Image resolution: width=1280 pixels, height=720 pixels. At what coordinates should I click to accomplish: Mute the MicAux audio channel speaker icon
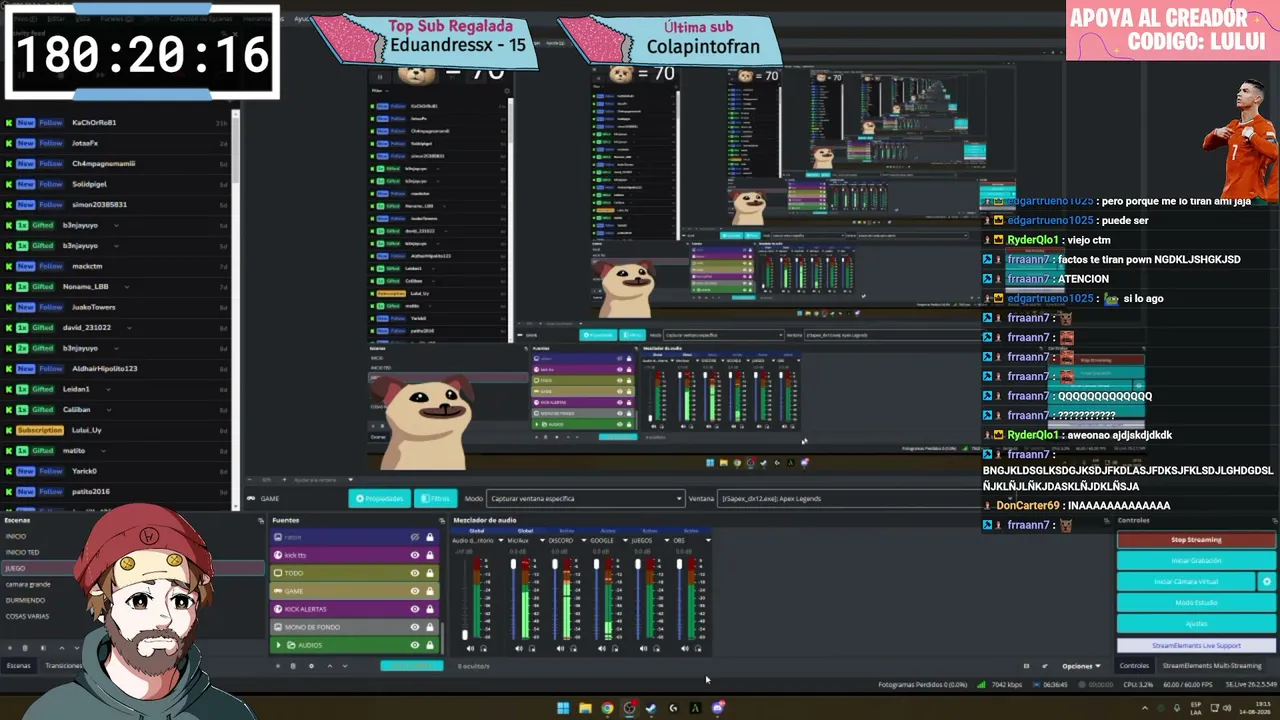click(518, 648)
